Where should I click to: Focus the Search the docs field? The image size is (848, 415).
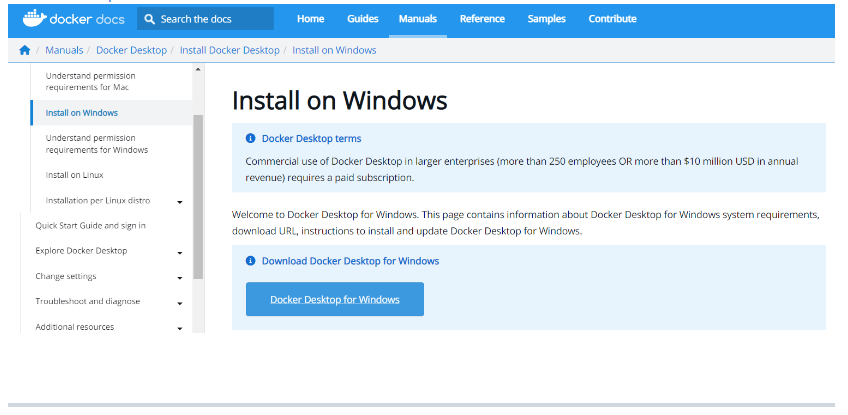206,19
